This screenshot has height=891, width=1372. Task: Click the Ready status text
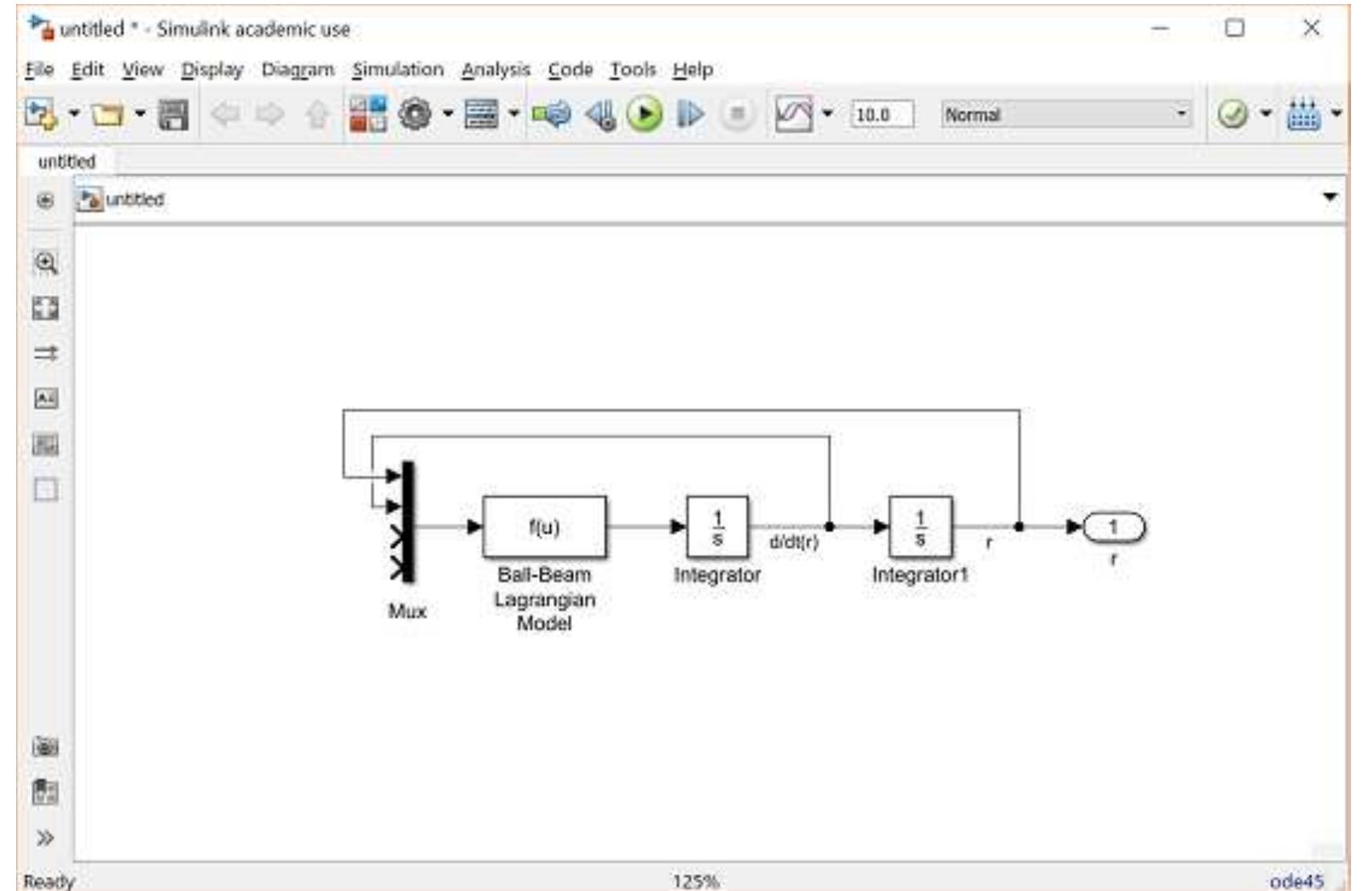(x=49, y=881)
